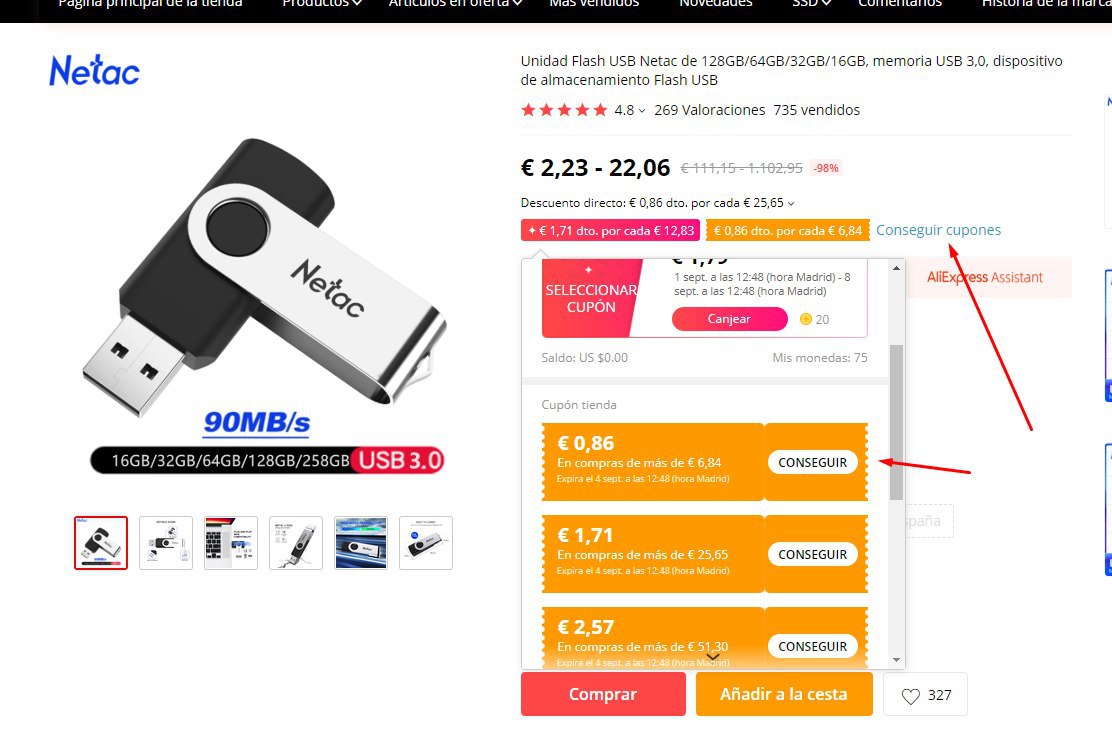This screenshot has width=1112, height=741.
Task: Click the Canjear button
Action: pos(729,319)
